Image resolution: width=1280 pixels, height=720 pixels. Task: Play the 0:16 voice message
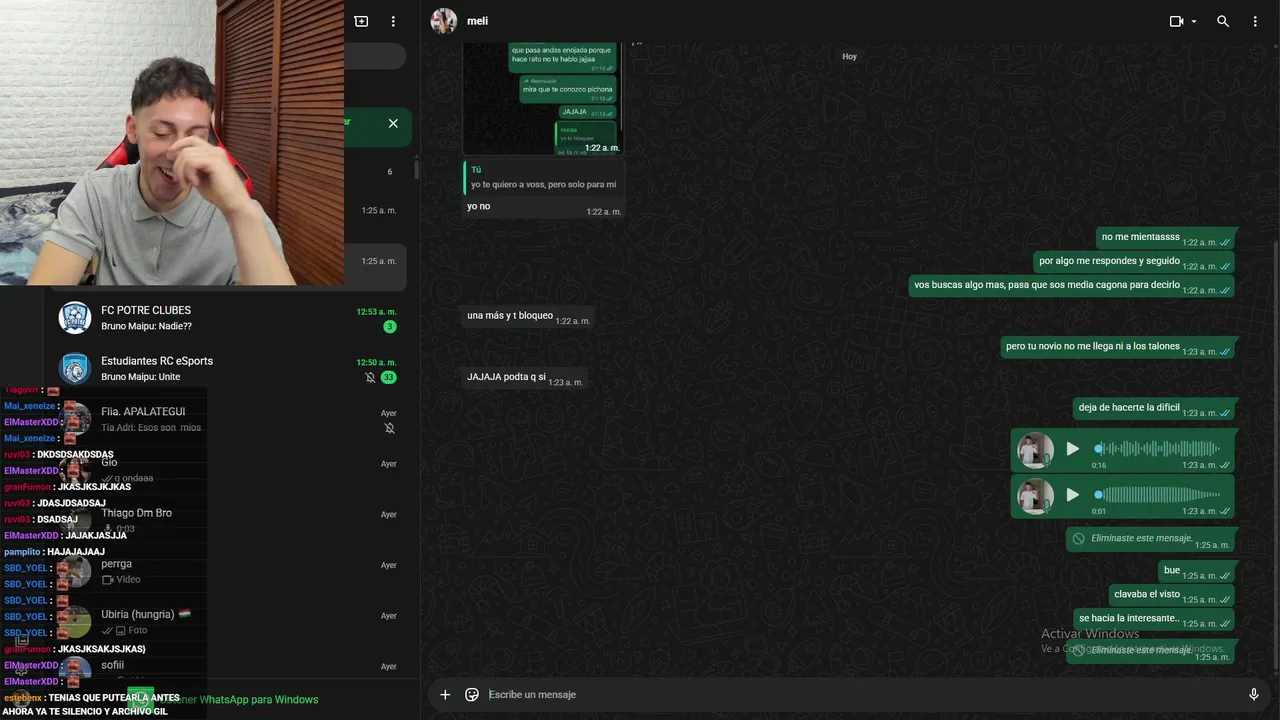point(1072,449)
